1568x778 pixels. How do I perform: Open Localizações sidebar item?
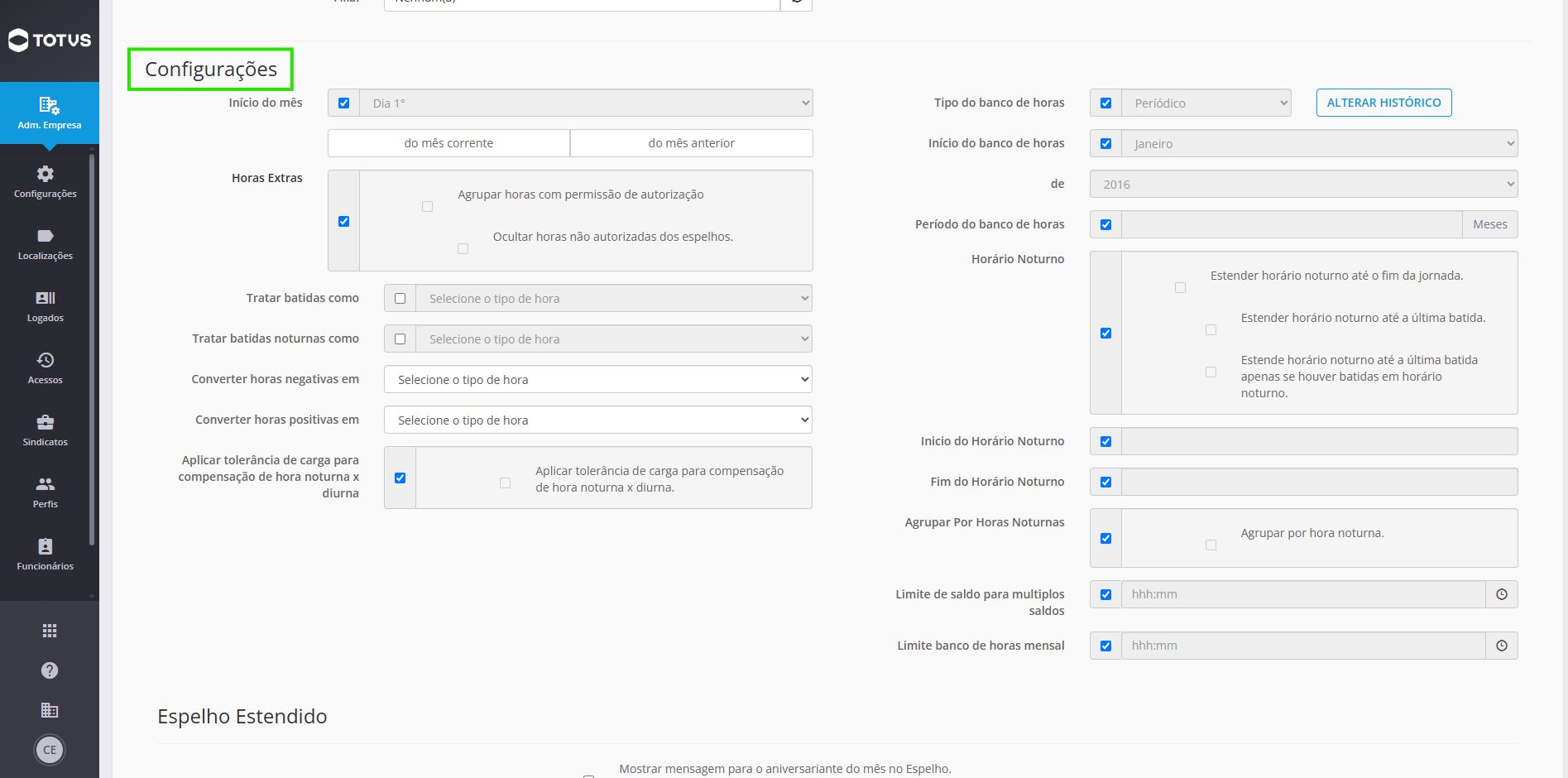[46, 244]
